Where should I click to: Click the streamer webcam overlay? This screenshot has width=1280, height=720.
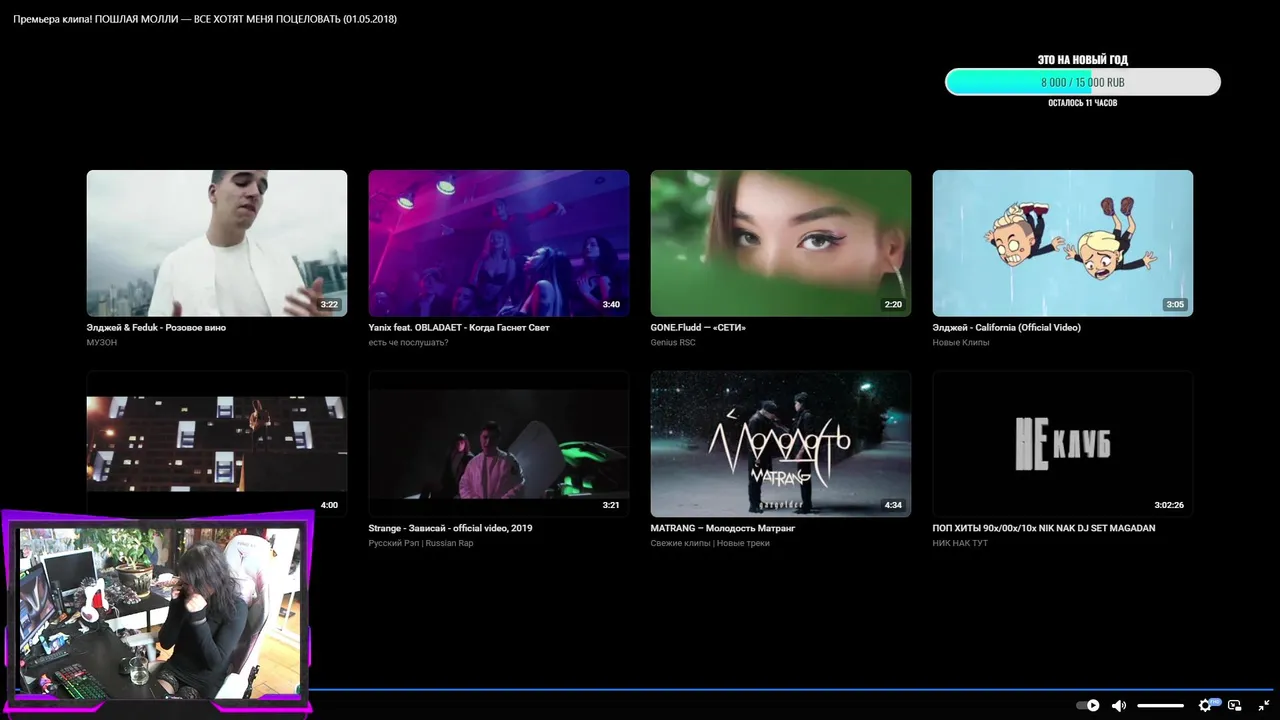coord(157,612)
